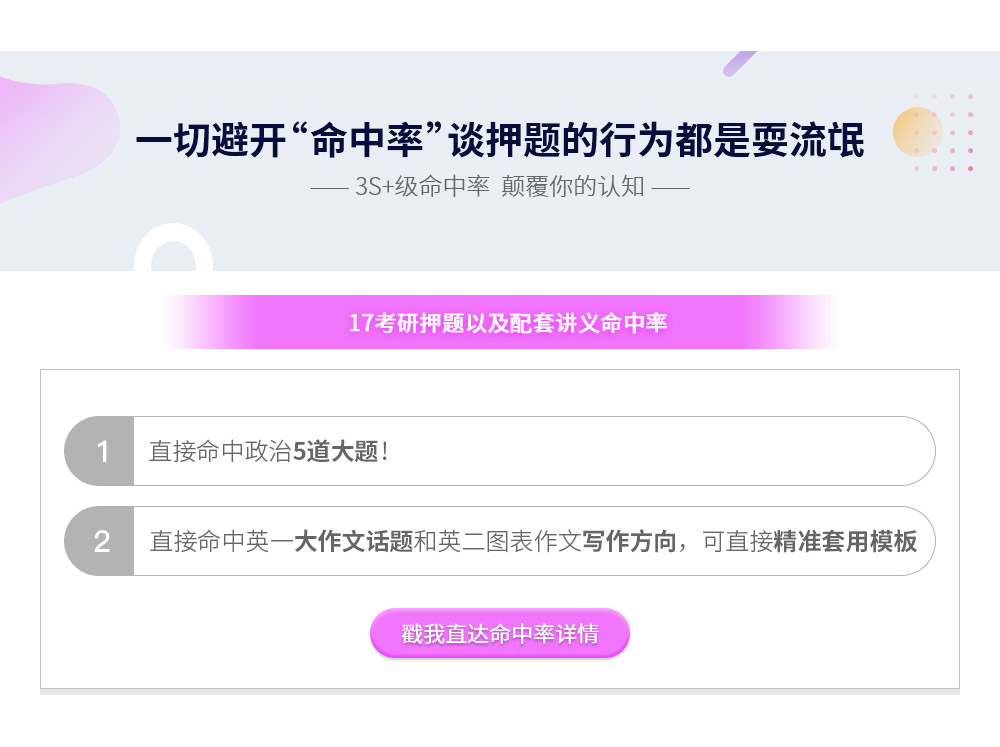Open the 17考研押题以及配套讲义命中率 pink banner
The height and width of the screenshot is (747, 1000).
click(500, 322)
